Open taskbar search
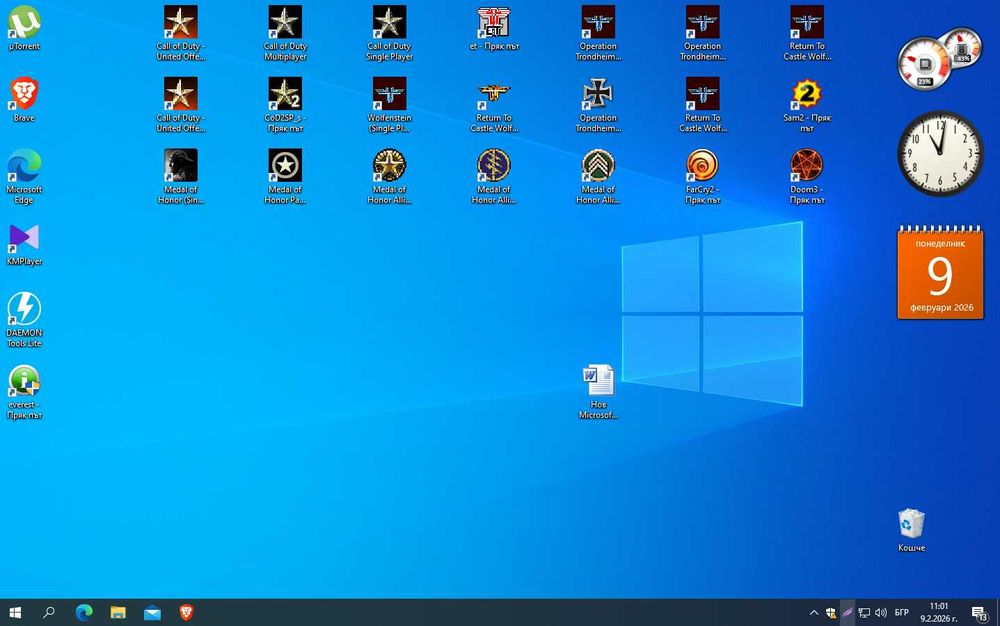Screen dimensions: 1000x626 [x=48, y=613]
